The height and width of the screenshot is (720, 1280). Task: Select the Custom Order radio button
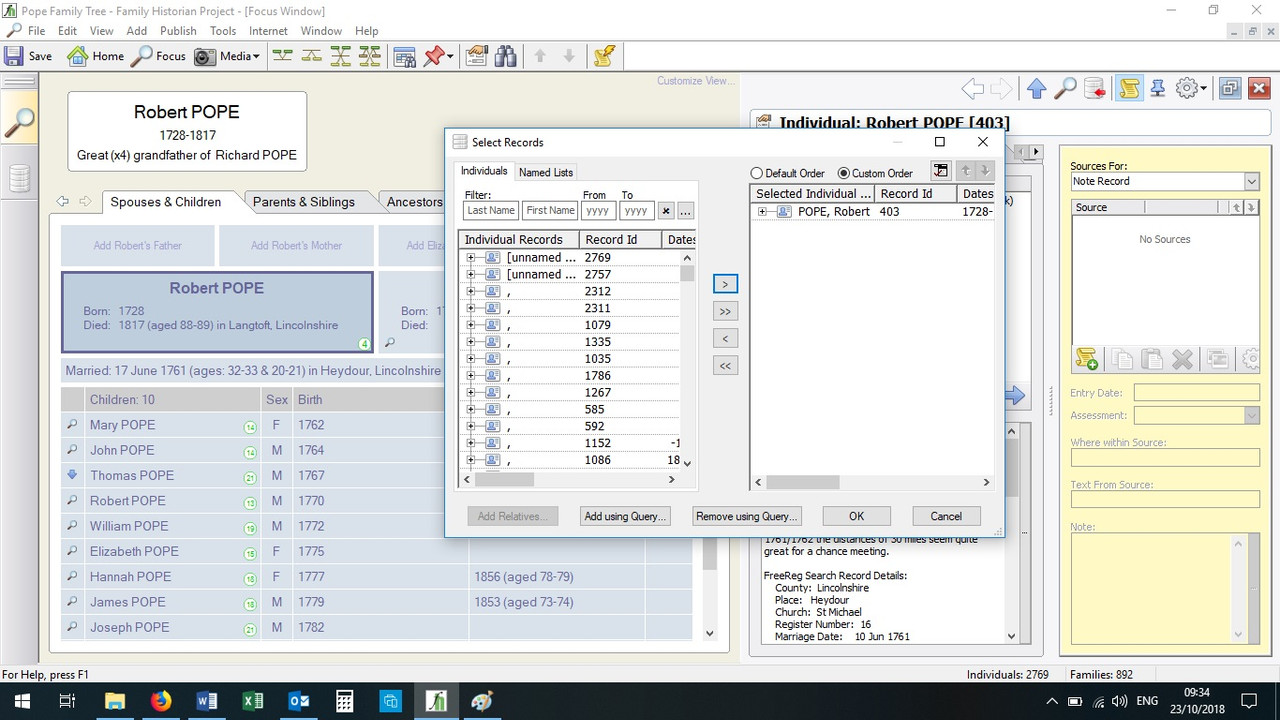tap(844, 173)
